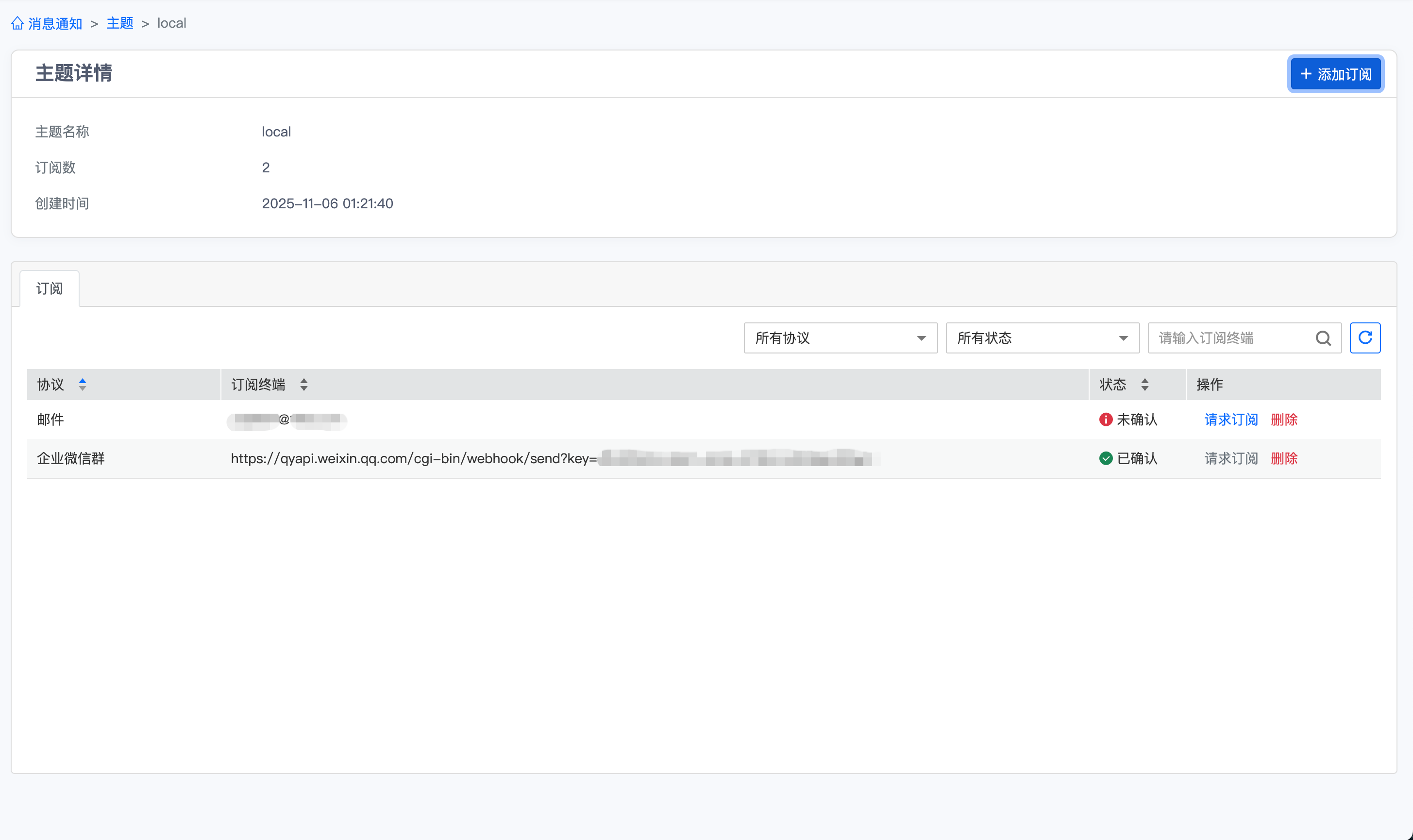Viewport: 1413px width, 840px height.
Task: Click red 未确认 status icon
Action: [1105, 420]
